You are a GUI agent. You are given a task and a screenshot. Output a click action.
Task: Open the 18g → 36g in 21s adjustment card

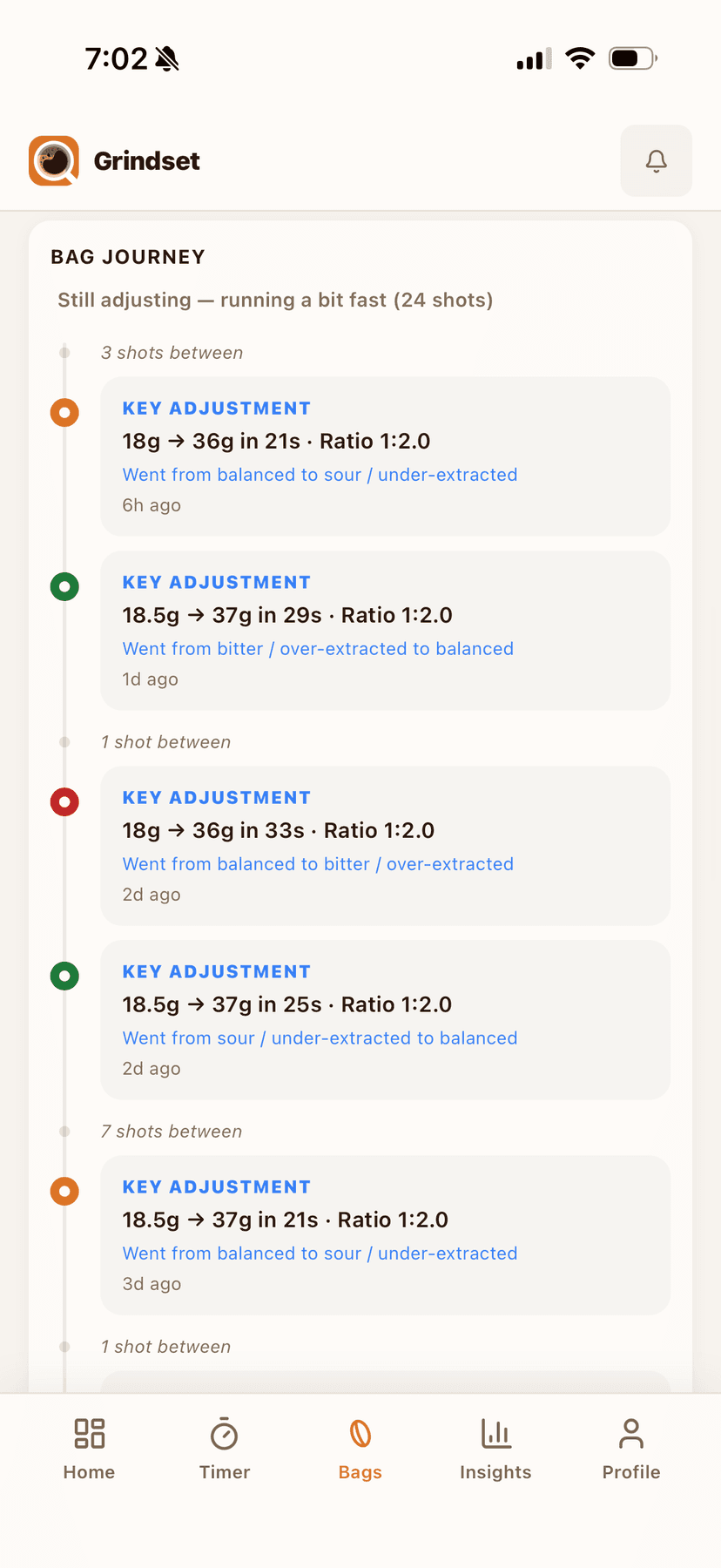385,456
